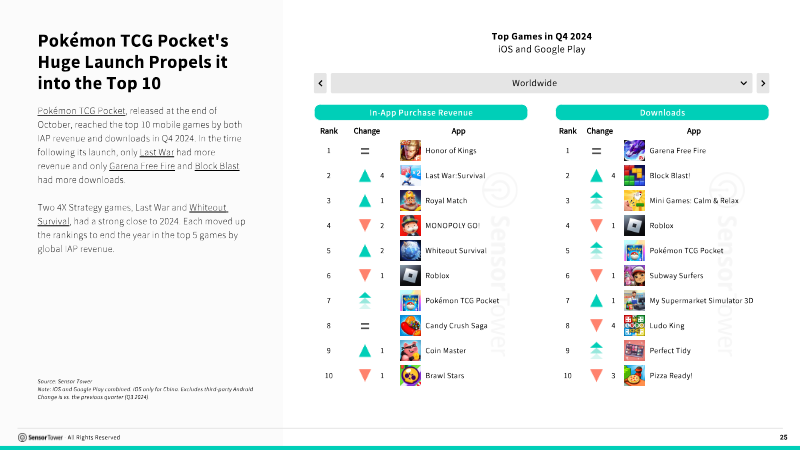Select the Pizza Ready! game icon
This screenshot has width=800, height=450.
(634, 375)
